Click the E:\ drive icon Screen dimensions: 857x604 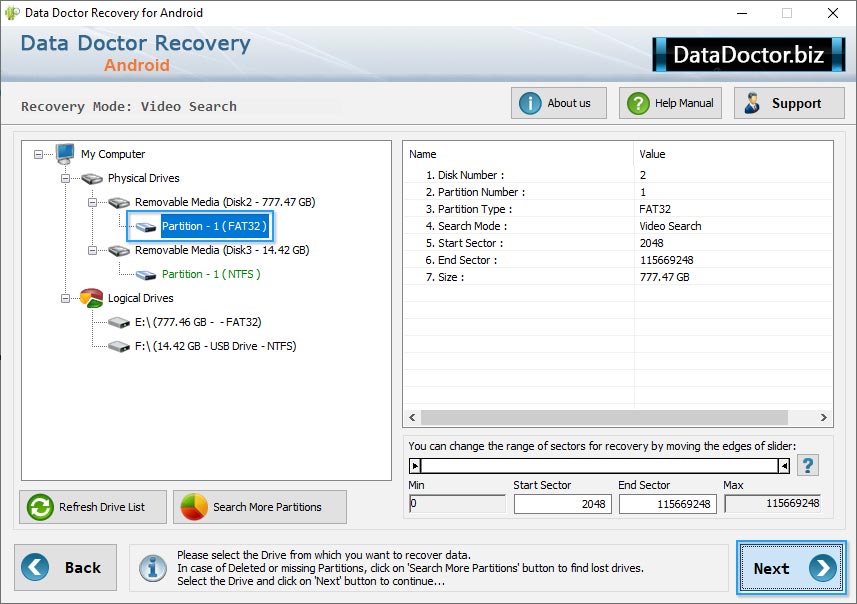coord(119,322)
